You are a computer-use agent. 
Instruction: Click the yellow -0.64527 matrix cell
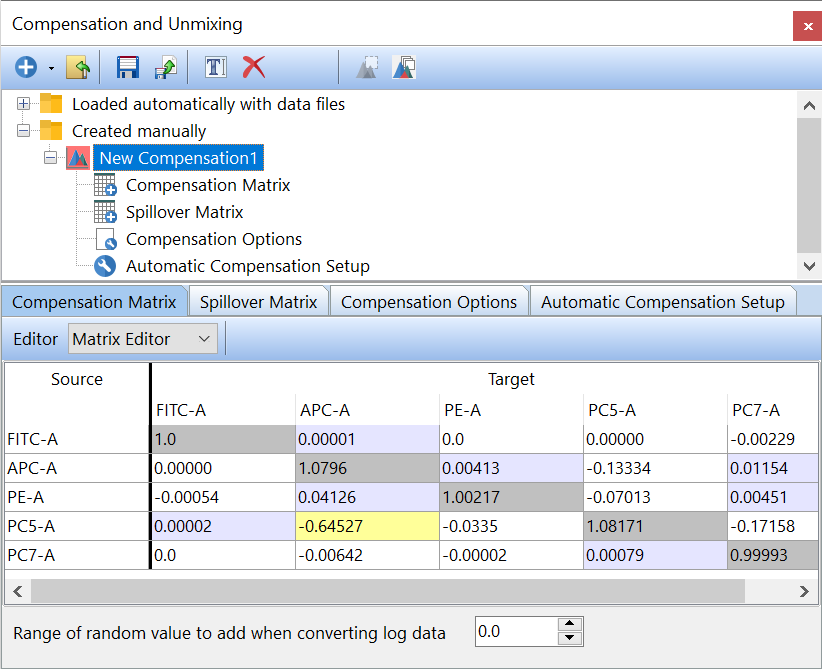coord(367,526)
